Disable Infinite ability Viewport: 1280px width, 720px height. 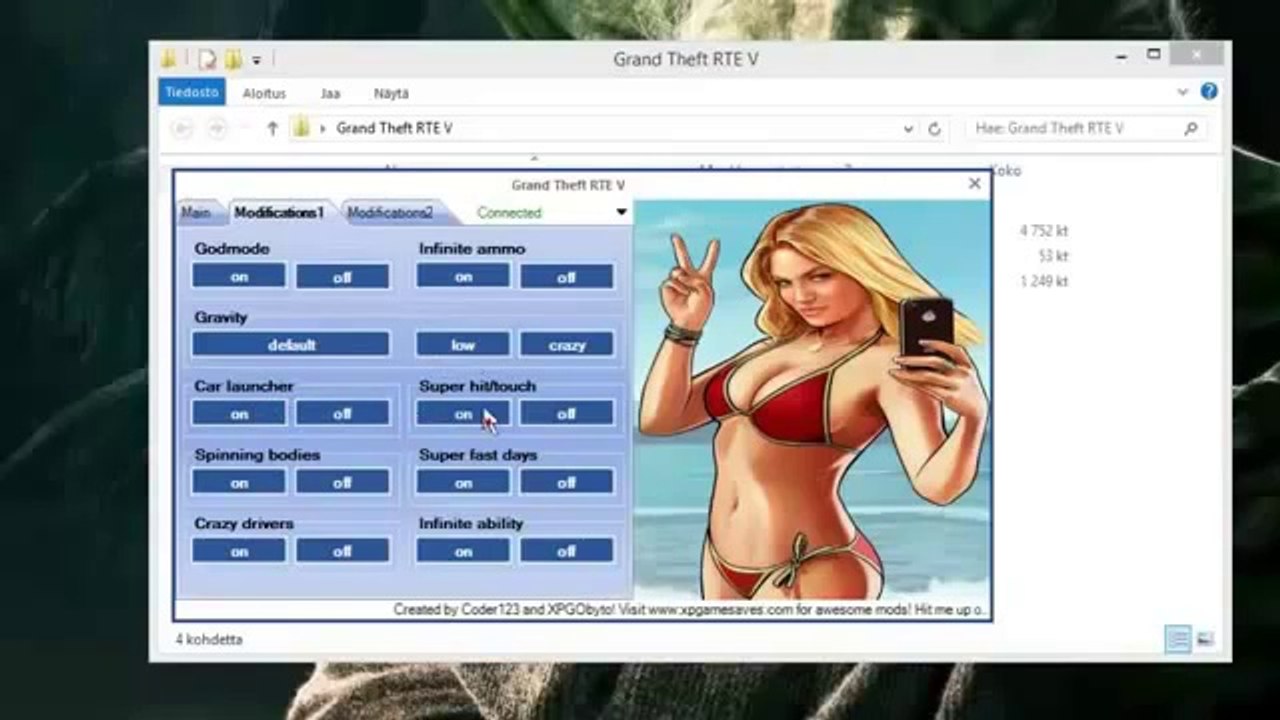click(x=567, y=551)
